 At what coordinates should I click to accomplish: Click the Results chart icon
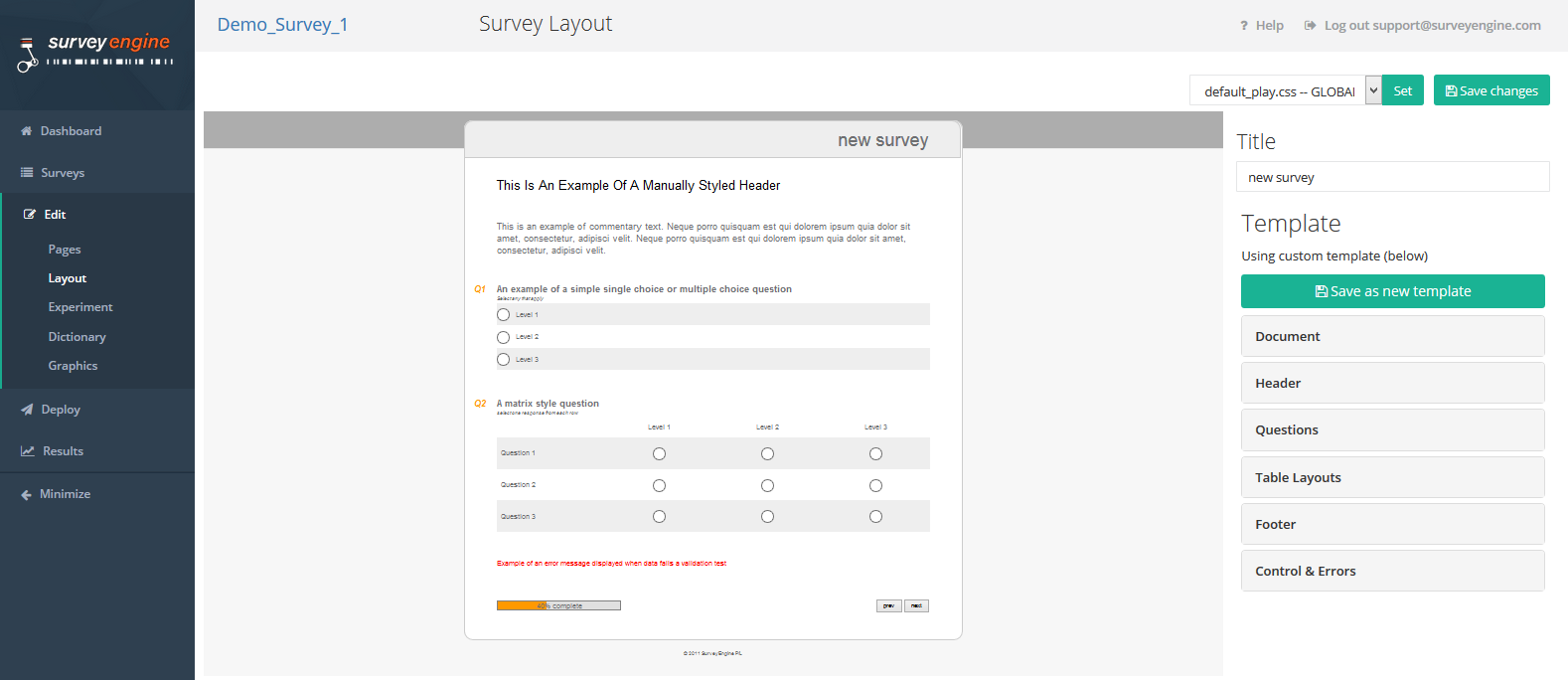[28, 451]
